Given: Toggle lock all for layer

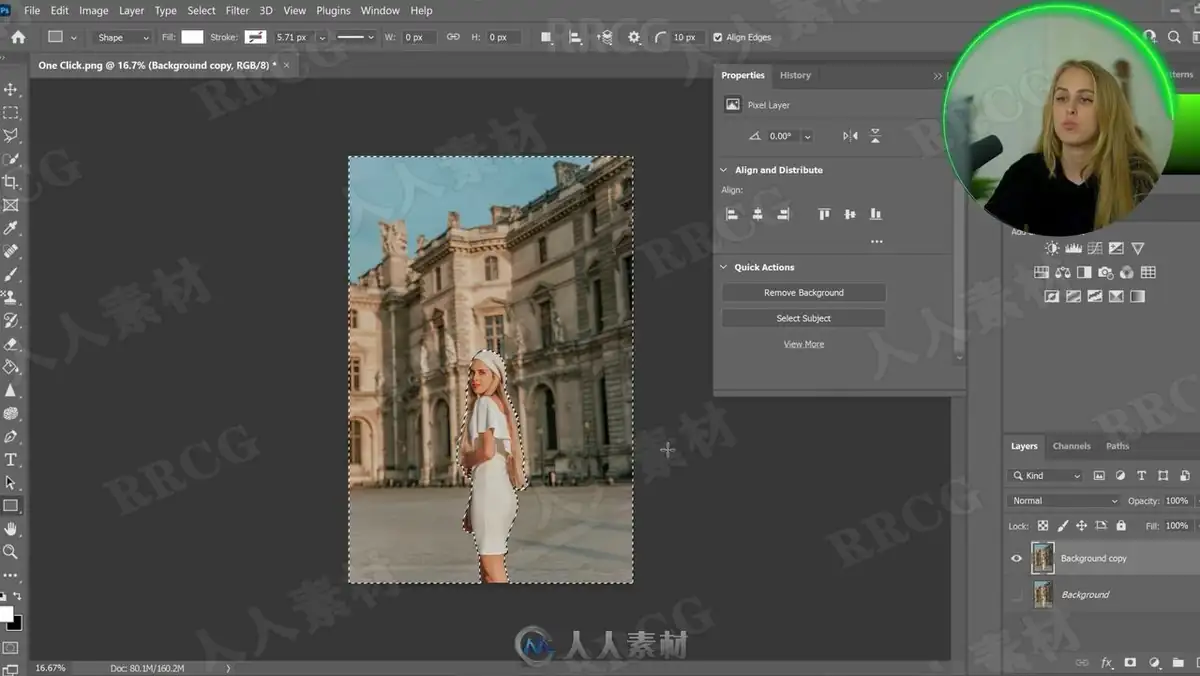Looking at the screenshot, I should pyautogui.click(x=1121, y=526).
